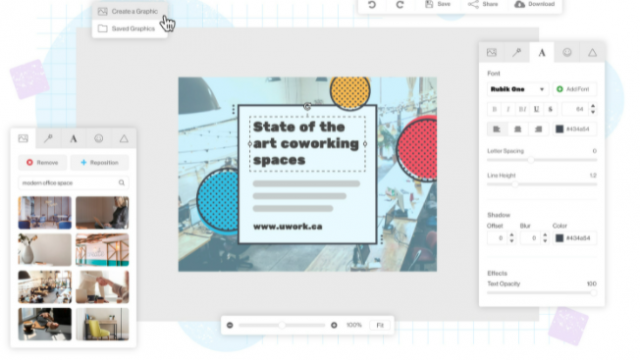Open the emoji tab in right panel

pyautogui.click(x=567, y=52)
